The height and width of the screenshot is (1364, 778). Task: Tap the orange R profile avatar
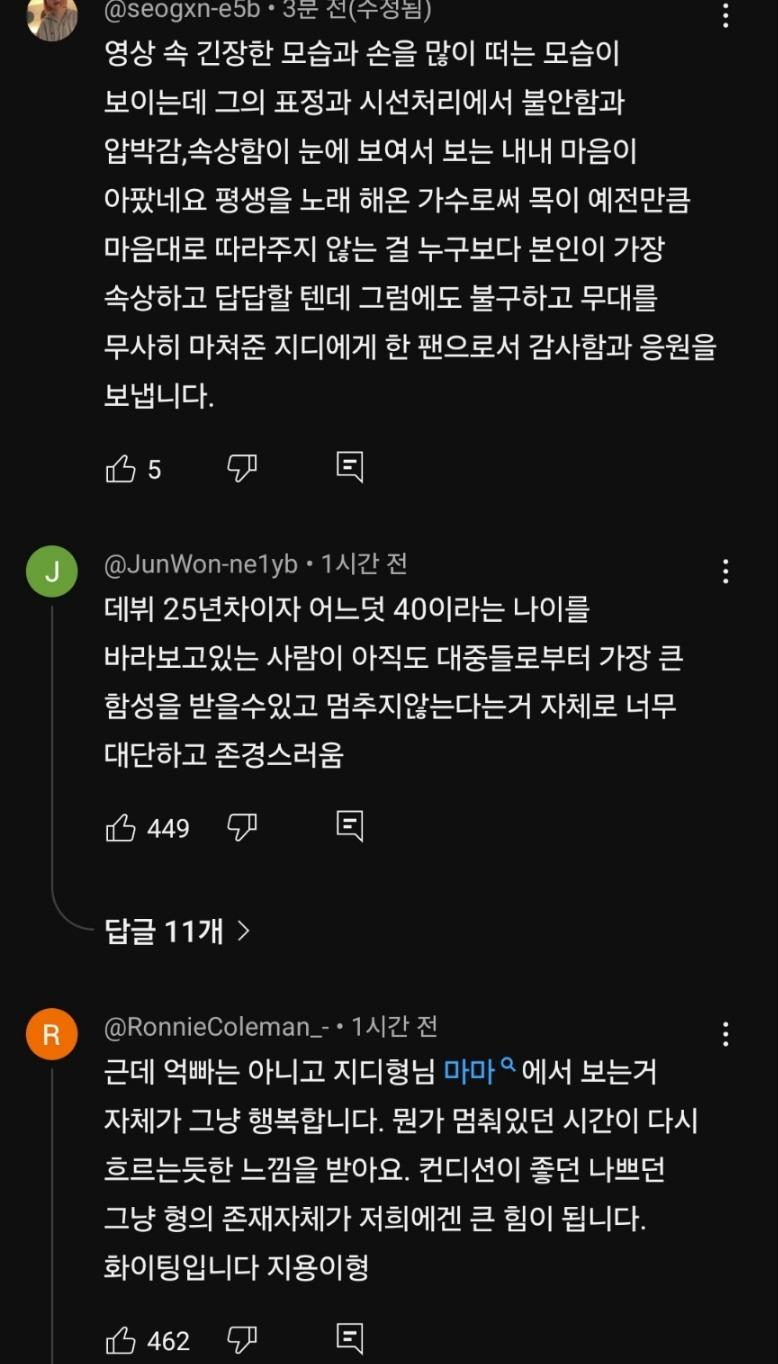[x=52, y=1035]
